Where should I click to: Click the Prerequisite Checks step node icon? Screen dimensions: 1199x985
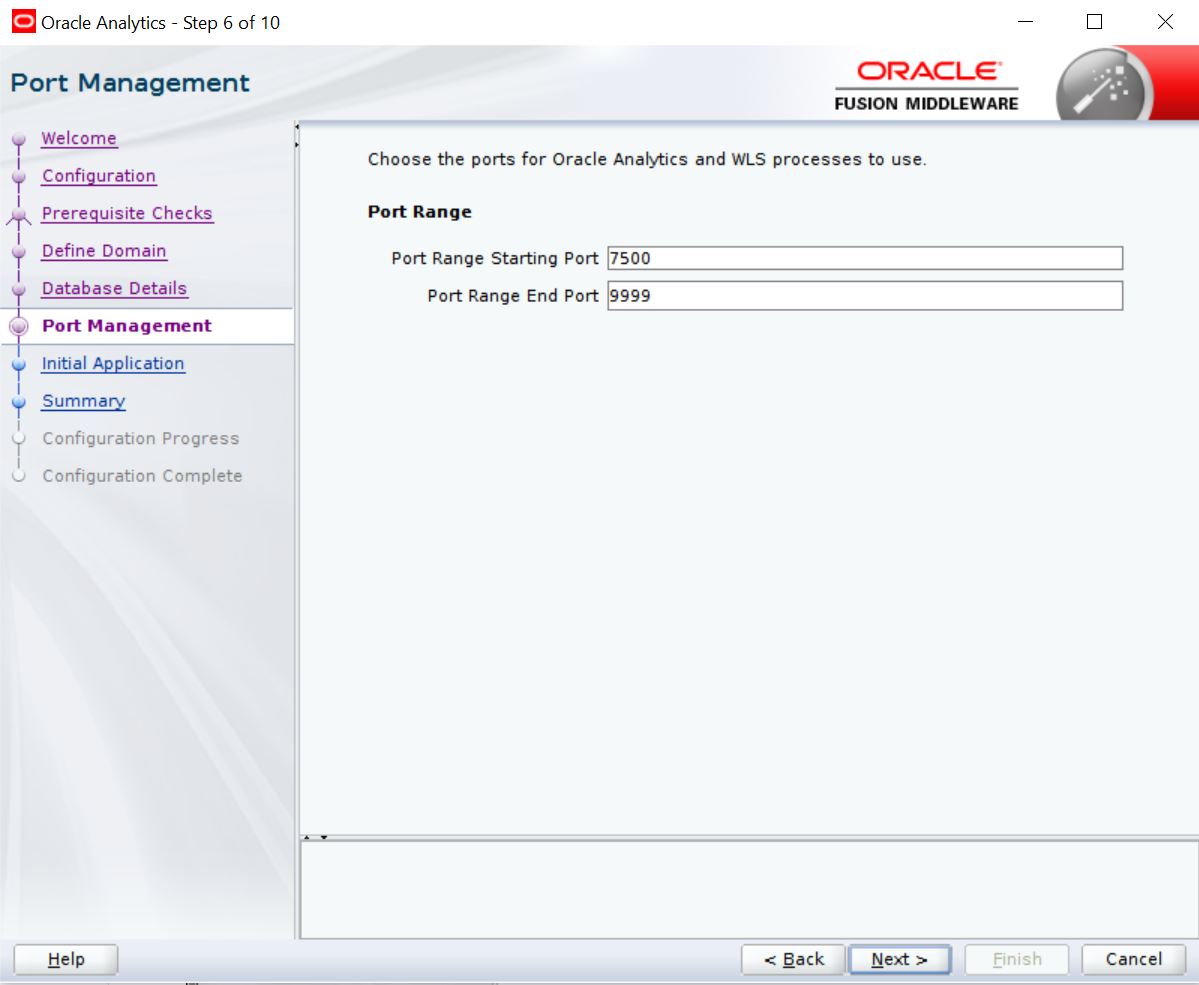(19, 216)
